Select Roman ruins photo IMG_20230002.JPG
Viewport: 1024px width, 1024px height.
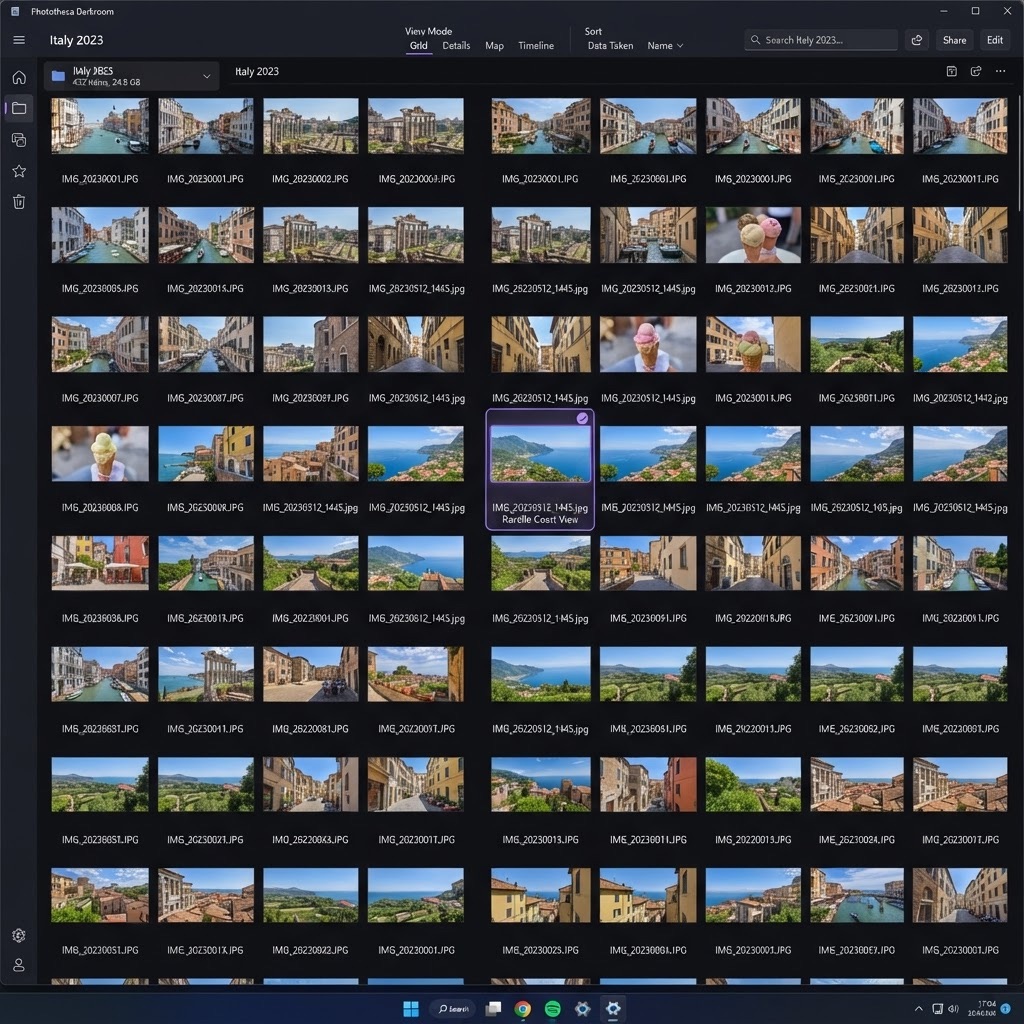(x=310, y=126)
